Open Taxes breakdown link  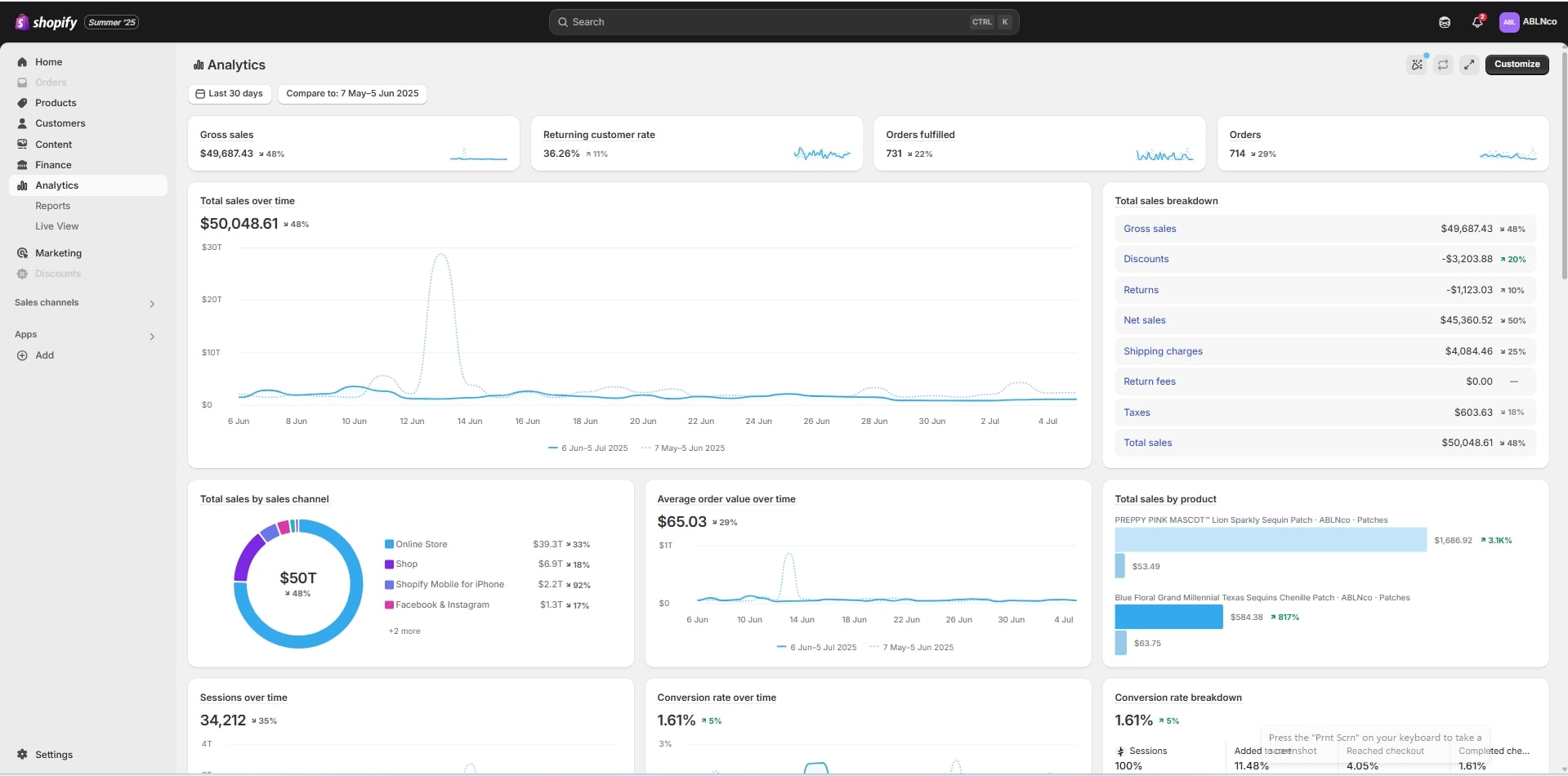[x=1137, y=413]
